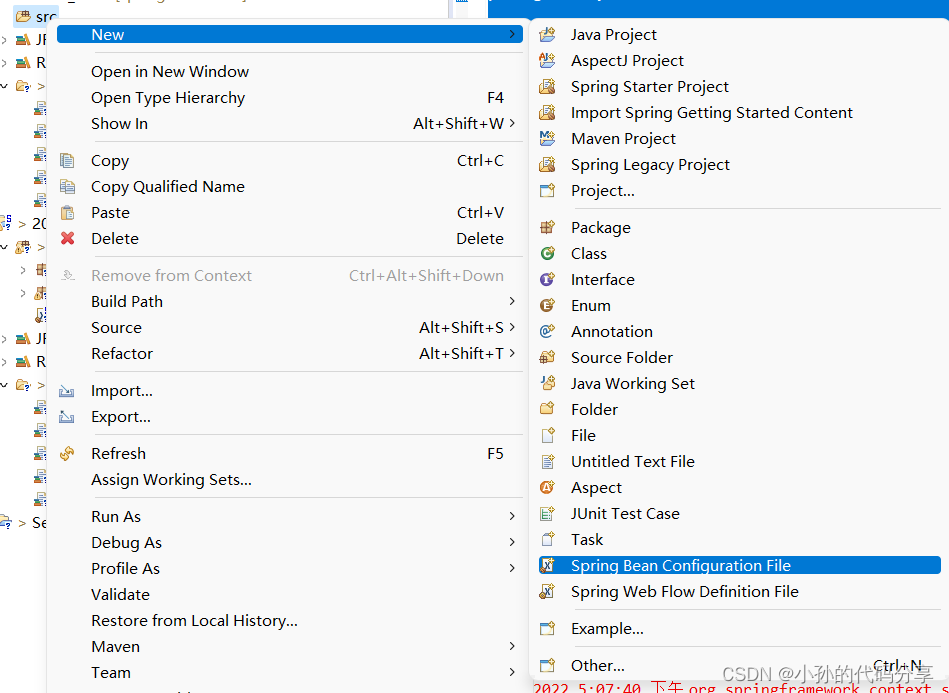Open the Other... wizard entry
Image resolution: width=949 pixels, height=693 pixels.
[597, 665]
